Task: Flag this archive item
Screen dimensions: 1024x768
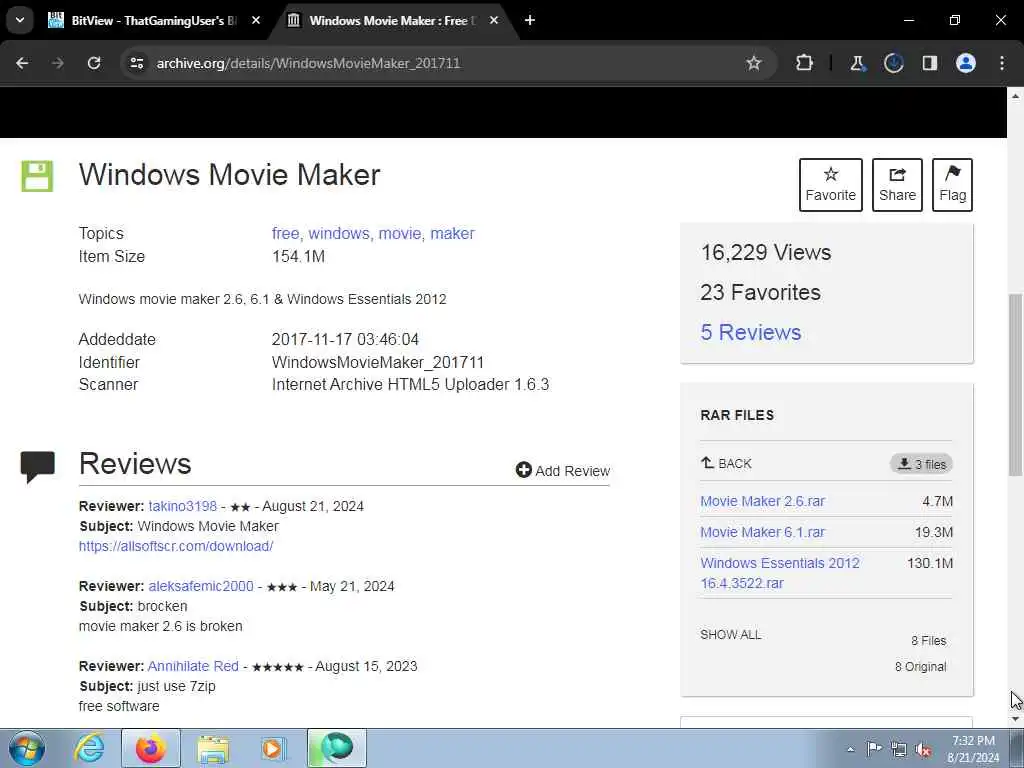Action: pyautogui.click(x=952, y=185)
